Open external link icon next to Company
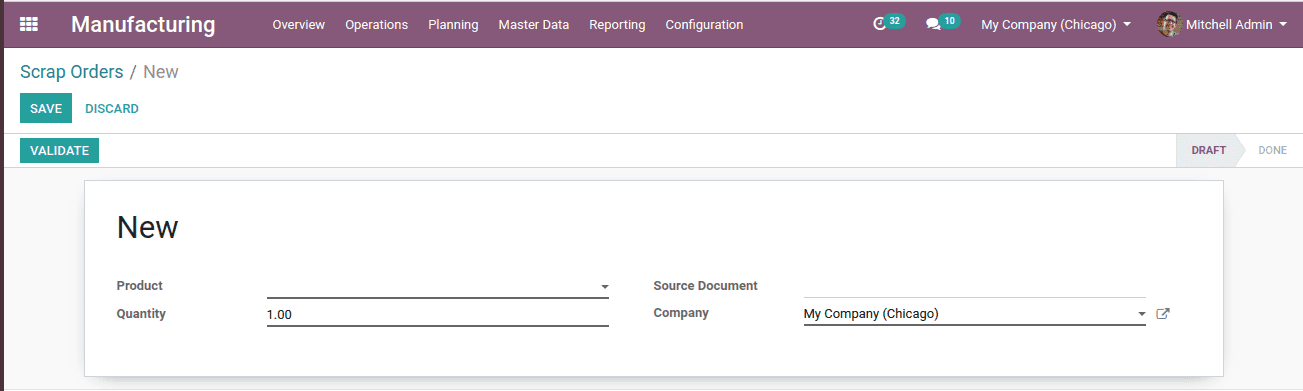This screenshot has height=391, width=1303. tap(1163, 313)
